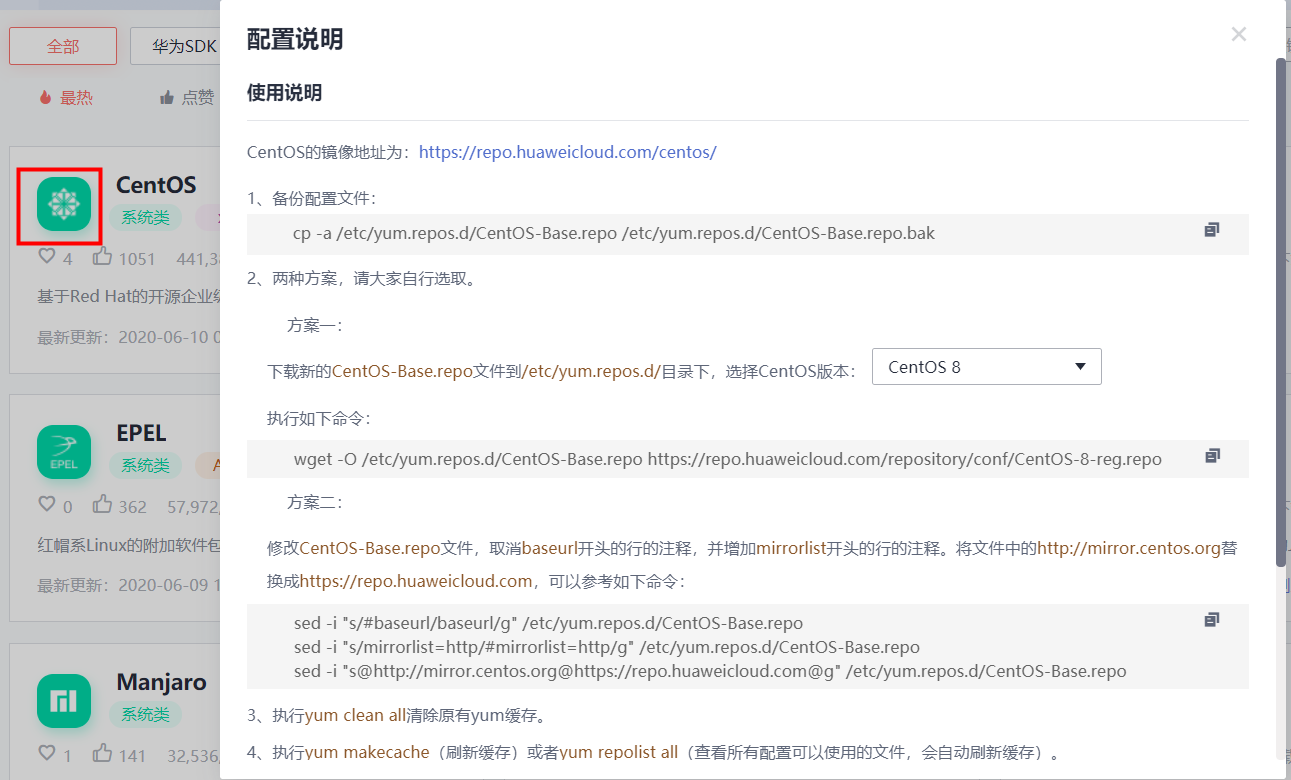The width and height of the screenshot is (1291, 780).
Task: Favorite EPEL with the heart icon
Action: point(47,505)
